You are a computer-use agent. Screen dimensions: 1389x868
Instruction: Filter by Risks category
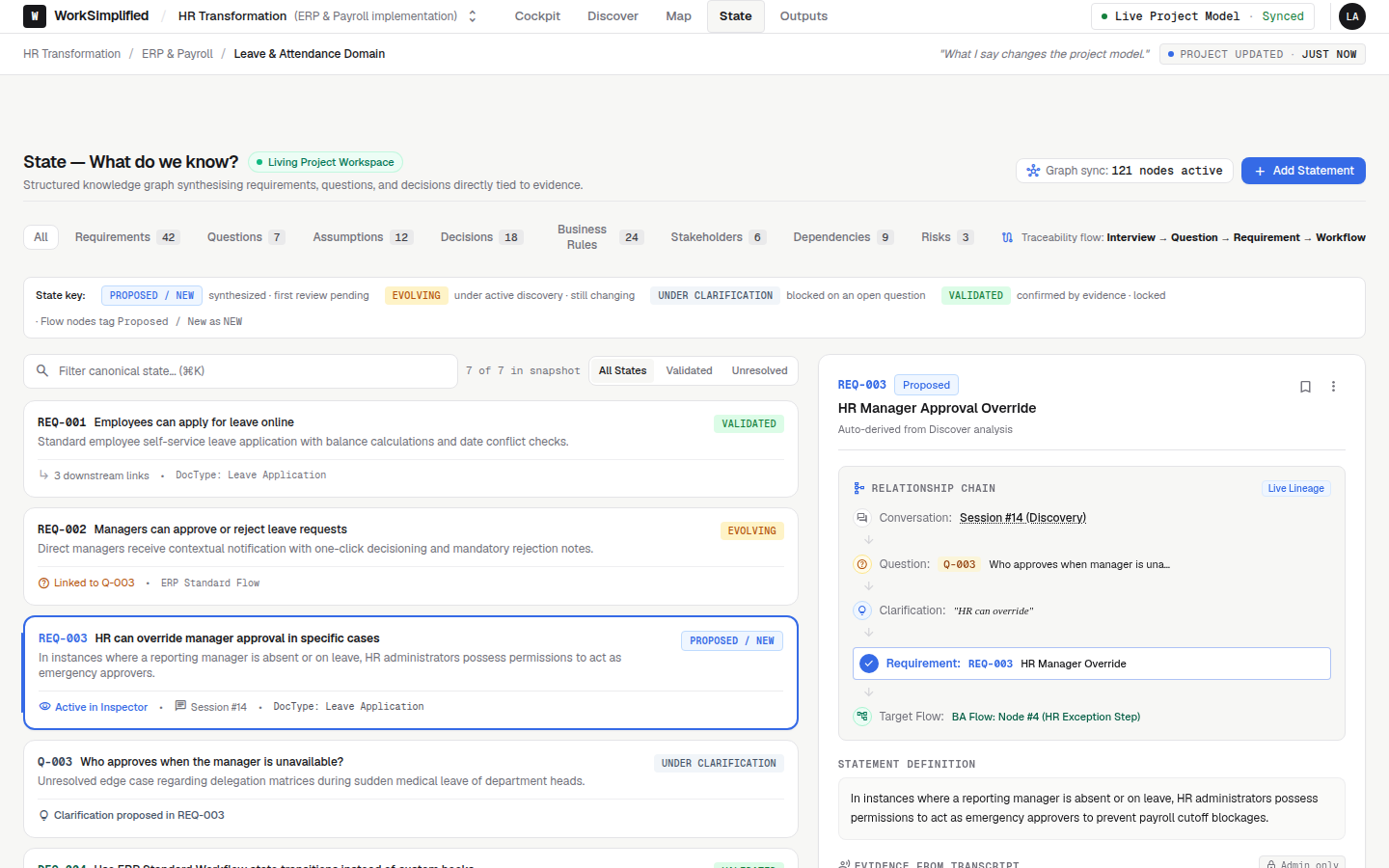click(x=947, y=237)
